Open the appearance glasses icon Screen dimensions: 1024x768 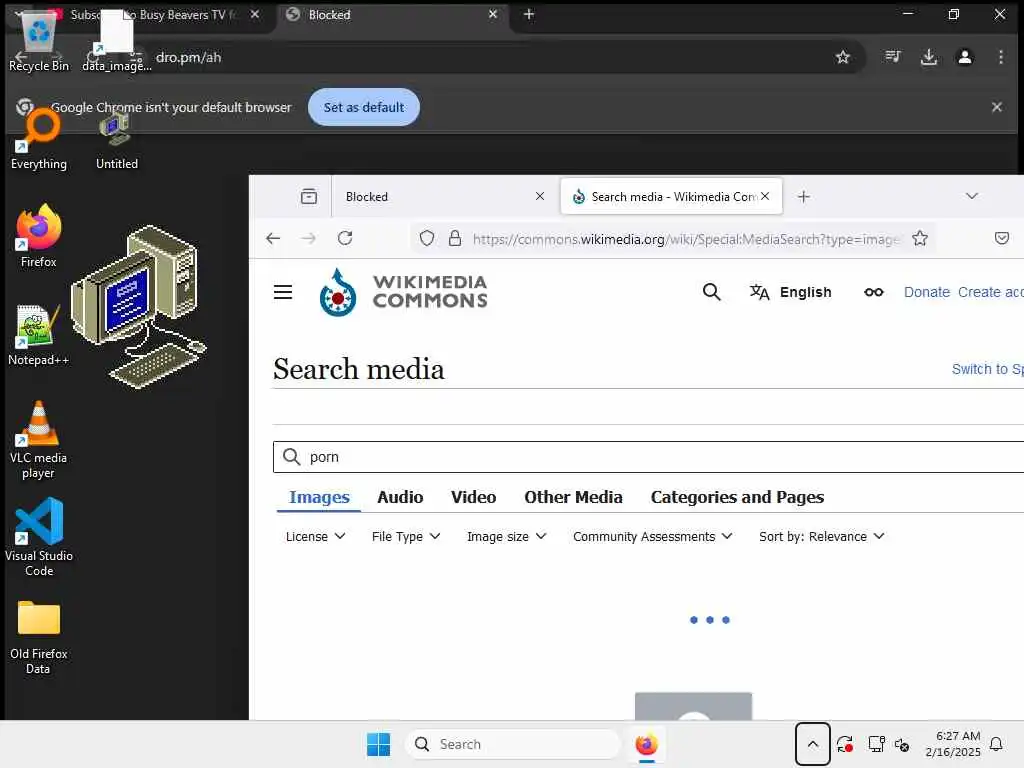coord(873,292)
